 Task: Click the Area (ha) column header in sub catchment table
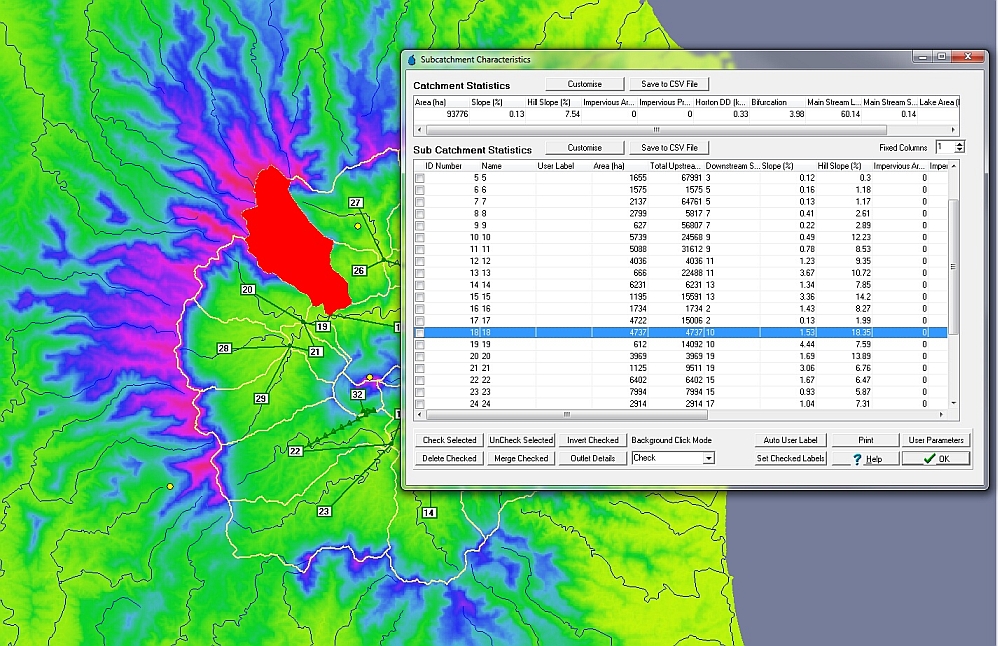608,165
